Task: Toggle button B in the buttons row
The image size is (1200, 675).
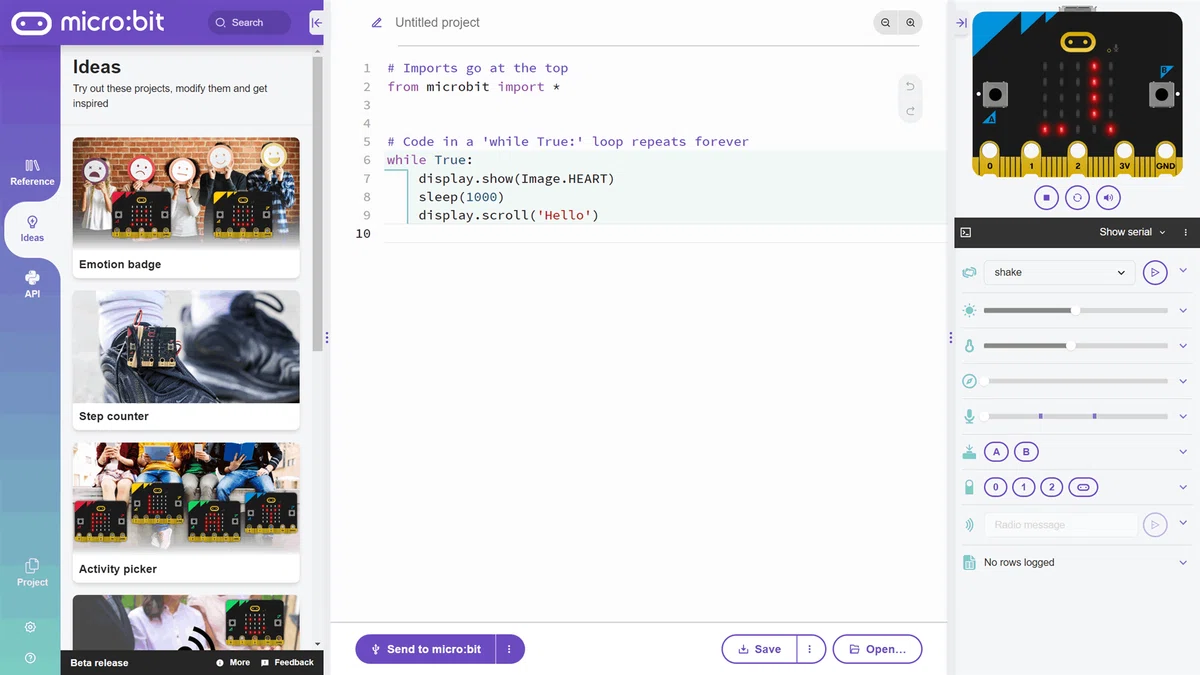Action: pos(1026,452)
